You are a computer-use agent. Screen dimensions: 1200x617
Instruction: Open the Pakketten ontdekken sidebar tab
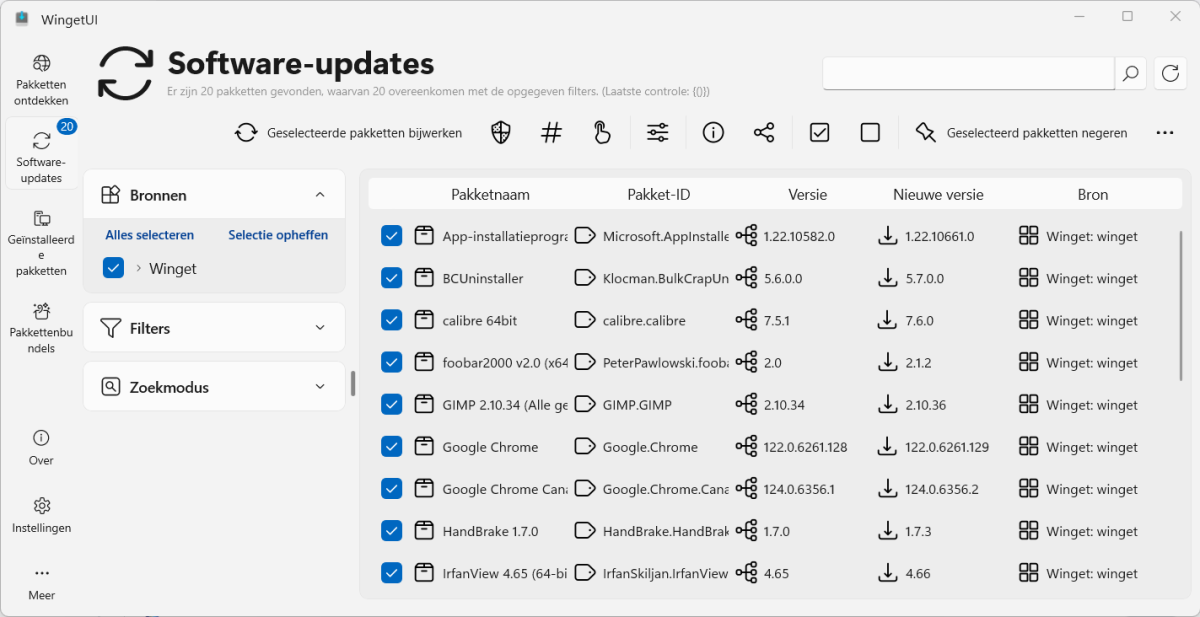[41, 80]
